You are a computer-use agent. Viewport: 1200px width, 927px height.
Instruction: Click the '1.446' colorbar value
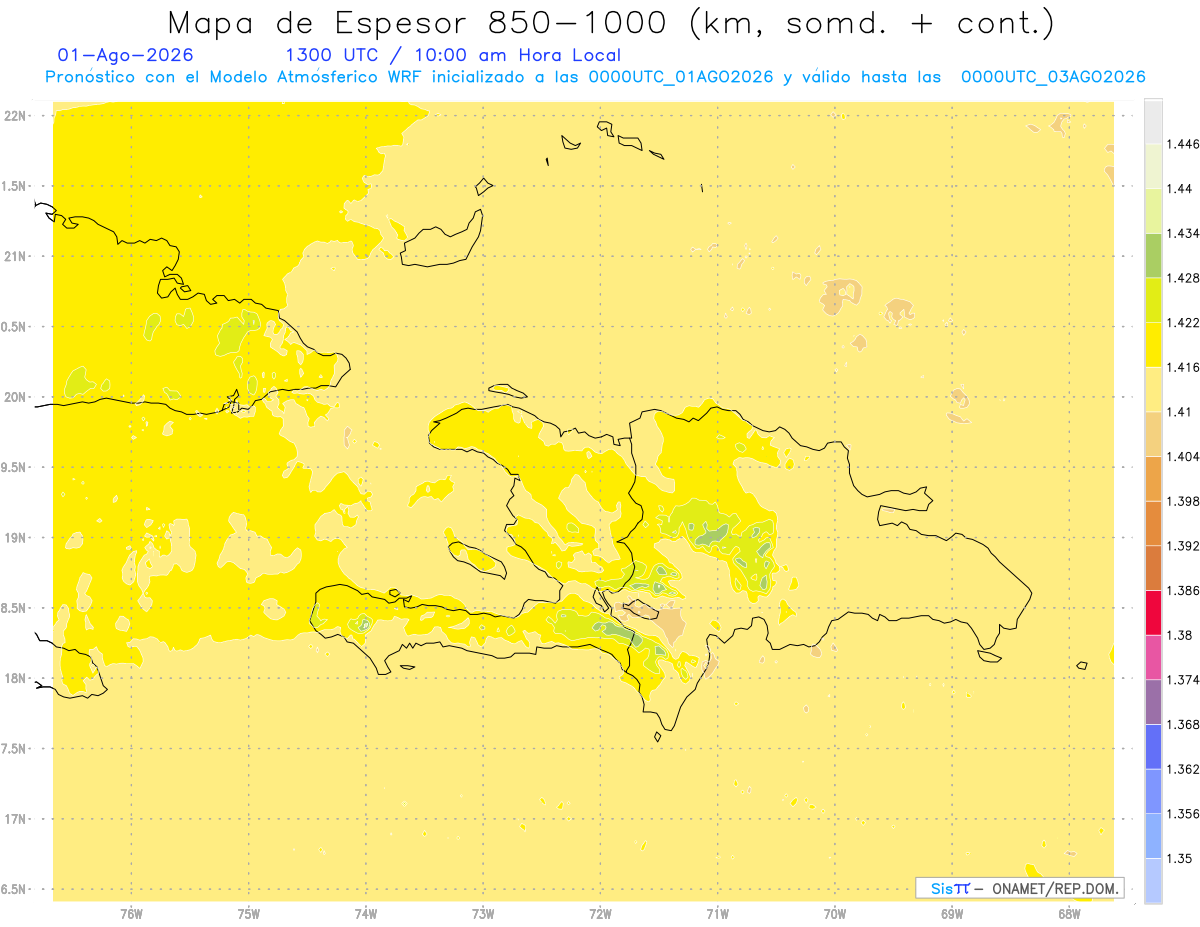[x=1182, y=144]
